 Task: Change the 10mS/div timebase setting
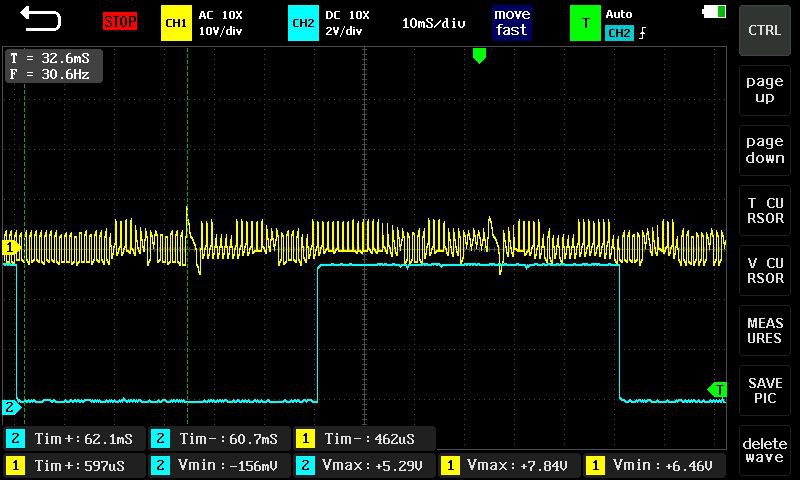click(433, 23)
